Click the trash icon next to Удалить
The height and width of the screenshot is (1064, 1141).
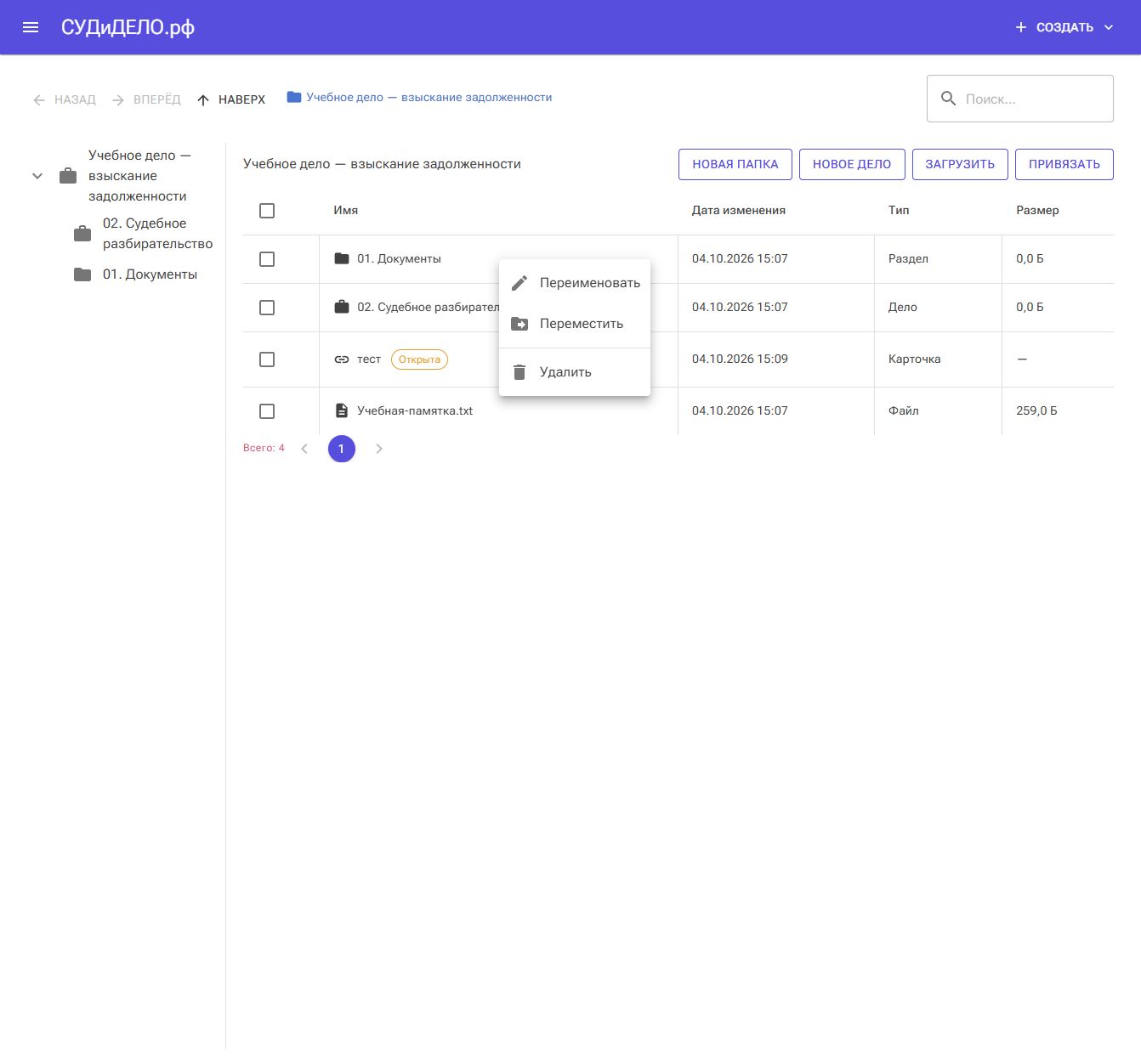(519, 372)
